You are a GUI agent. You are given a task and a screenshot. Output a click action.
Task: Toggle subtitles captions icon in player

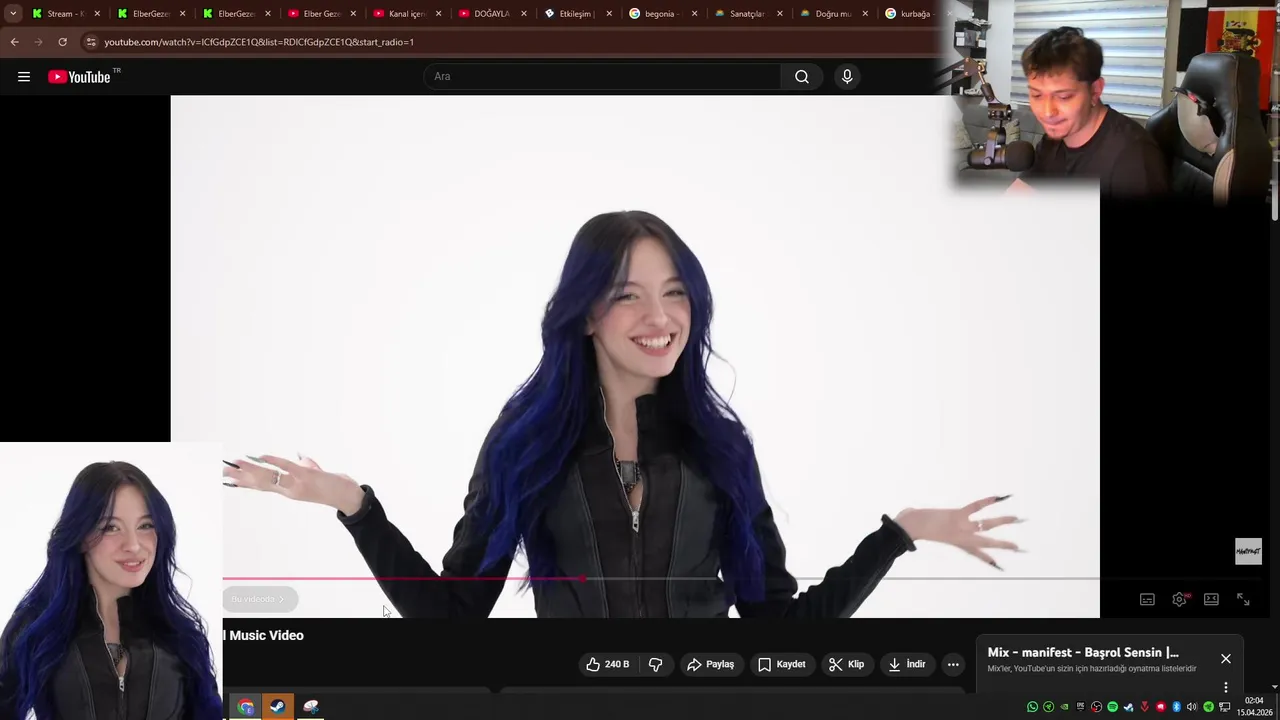point(1147,599)
